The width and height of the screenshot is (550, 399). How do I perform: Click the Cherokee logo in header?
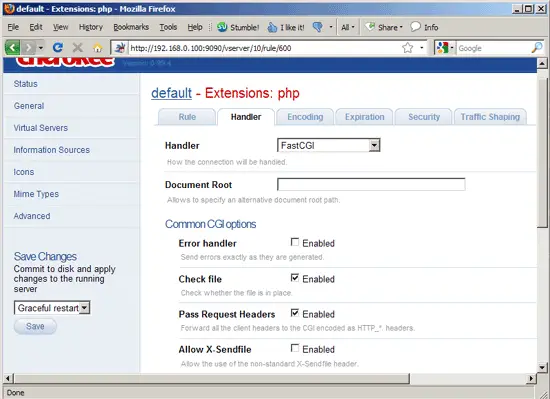[x=65, y=62]
